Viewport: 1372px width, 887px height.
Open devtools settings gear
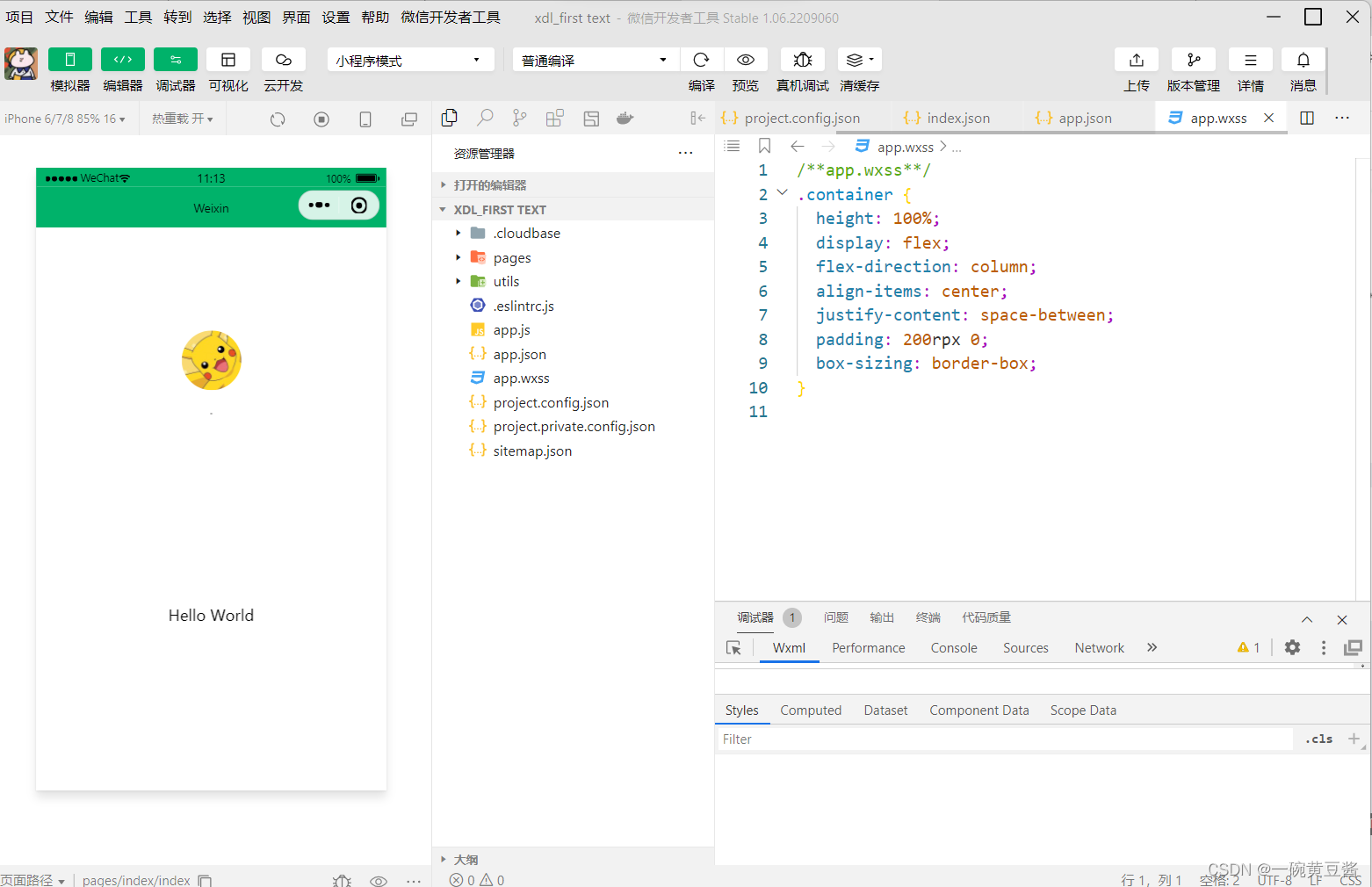pos(1292,647)
